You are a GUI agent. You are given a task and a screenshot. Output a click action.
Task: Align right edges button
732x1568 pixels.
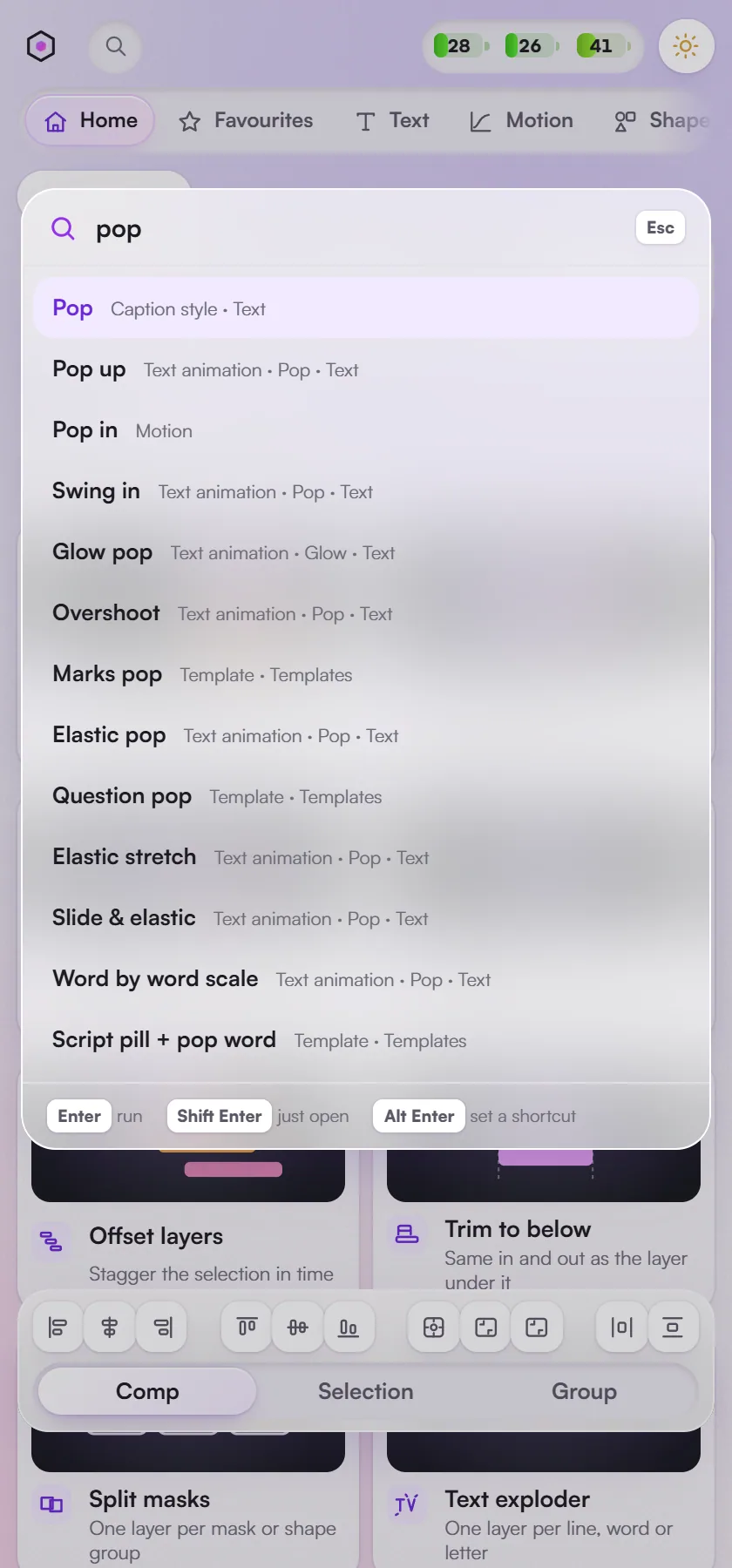pos(162,1328)
